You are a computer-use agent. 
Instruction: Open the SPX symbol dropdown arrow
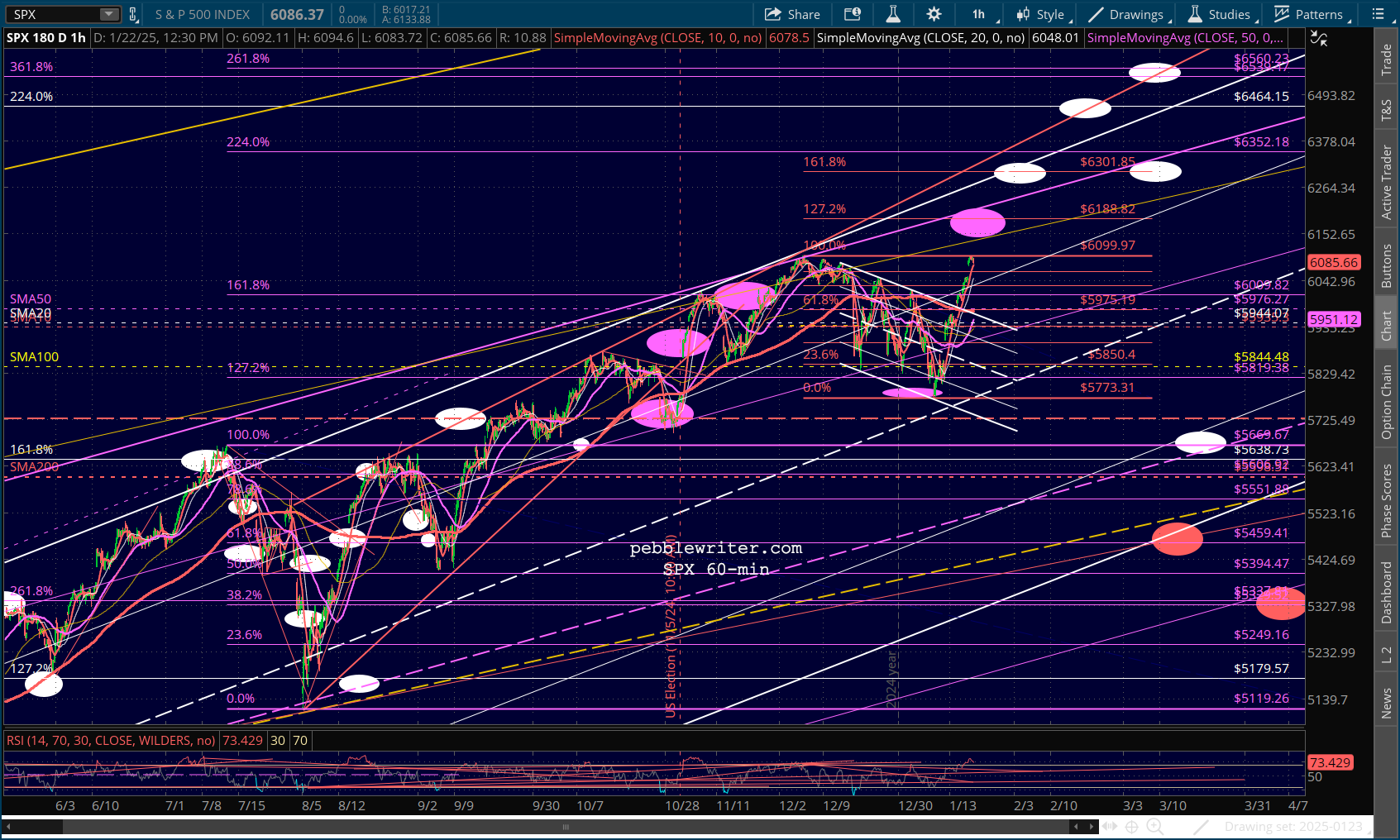(109, 14)
